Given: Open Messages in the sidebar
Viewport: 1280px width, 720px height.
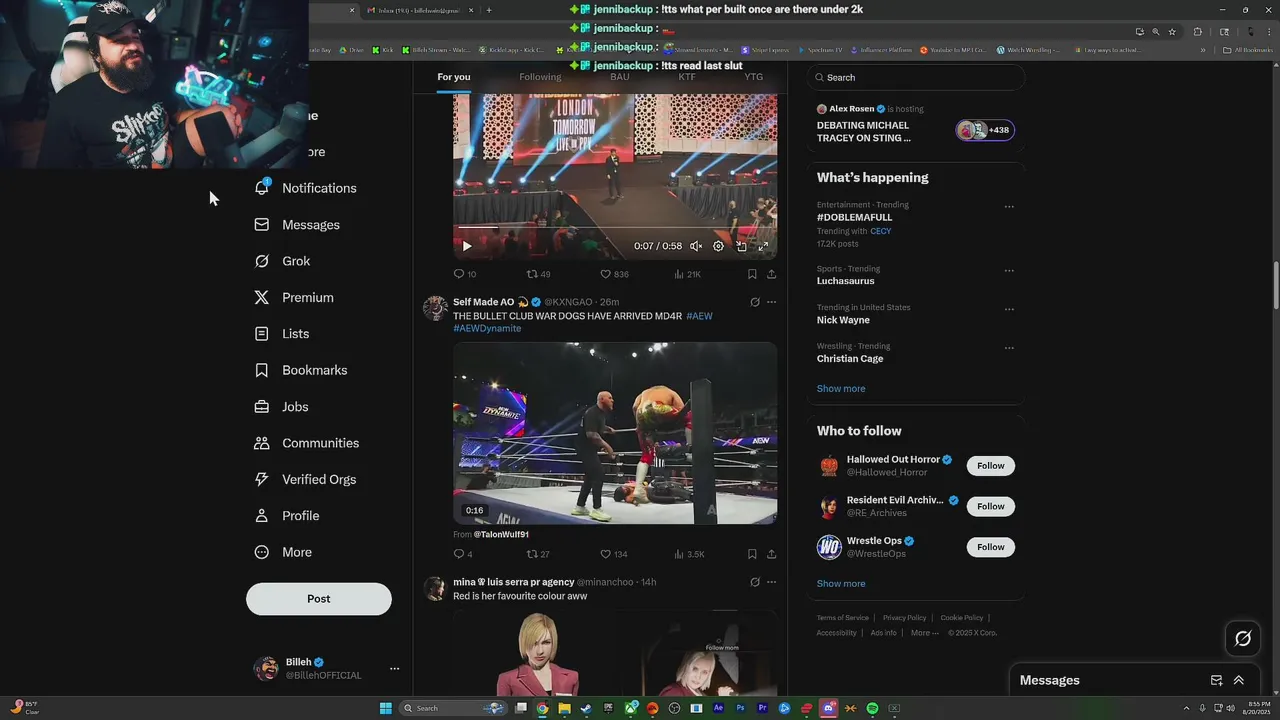Looking at the screenshot, I should pos(297,225).
